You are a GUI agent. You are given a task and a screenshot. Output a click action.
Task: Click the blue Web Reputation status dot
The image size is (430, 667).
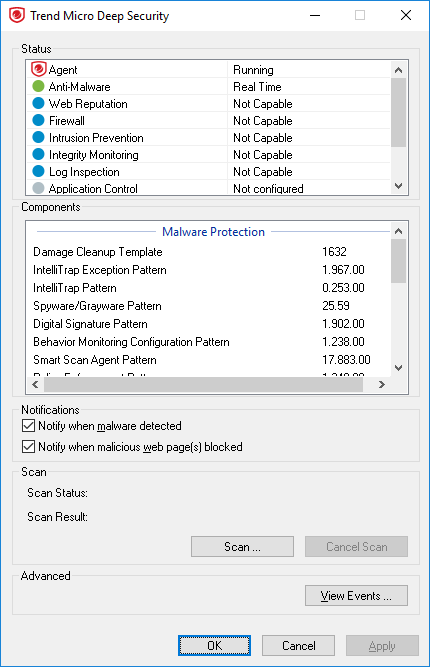tap(38, 103)
